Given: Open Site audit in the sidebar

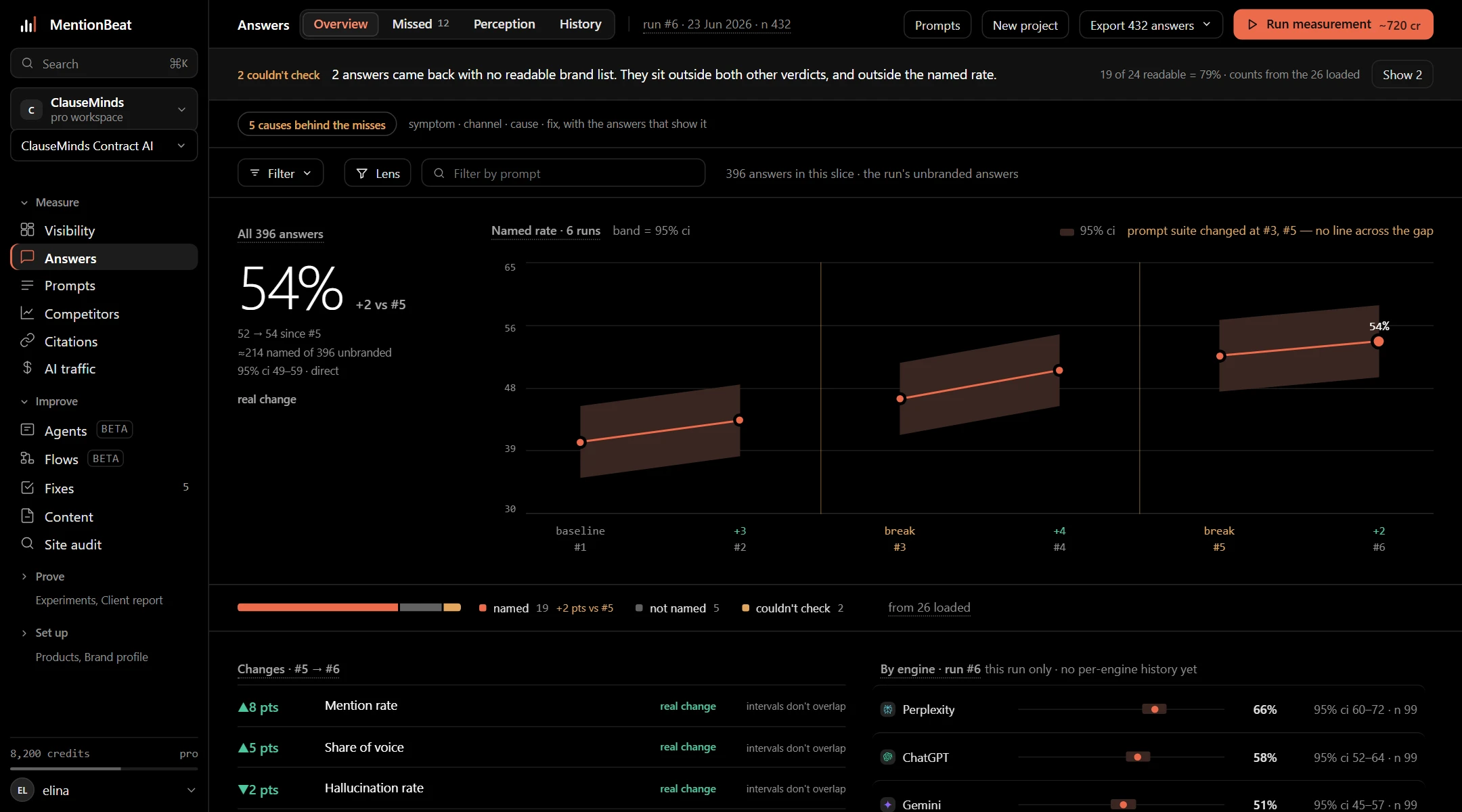Looking at the screenshot, I should click(x=104, y=545).
